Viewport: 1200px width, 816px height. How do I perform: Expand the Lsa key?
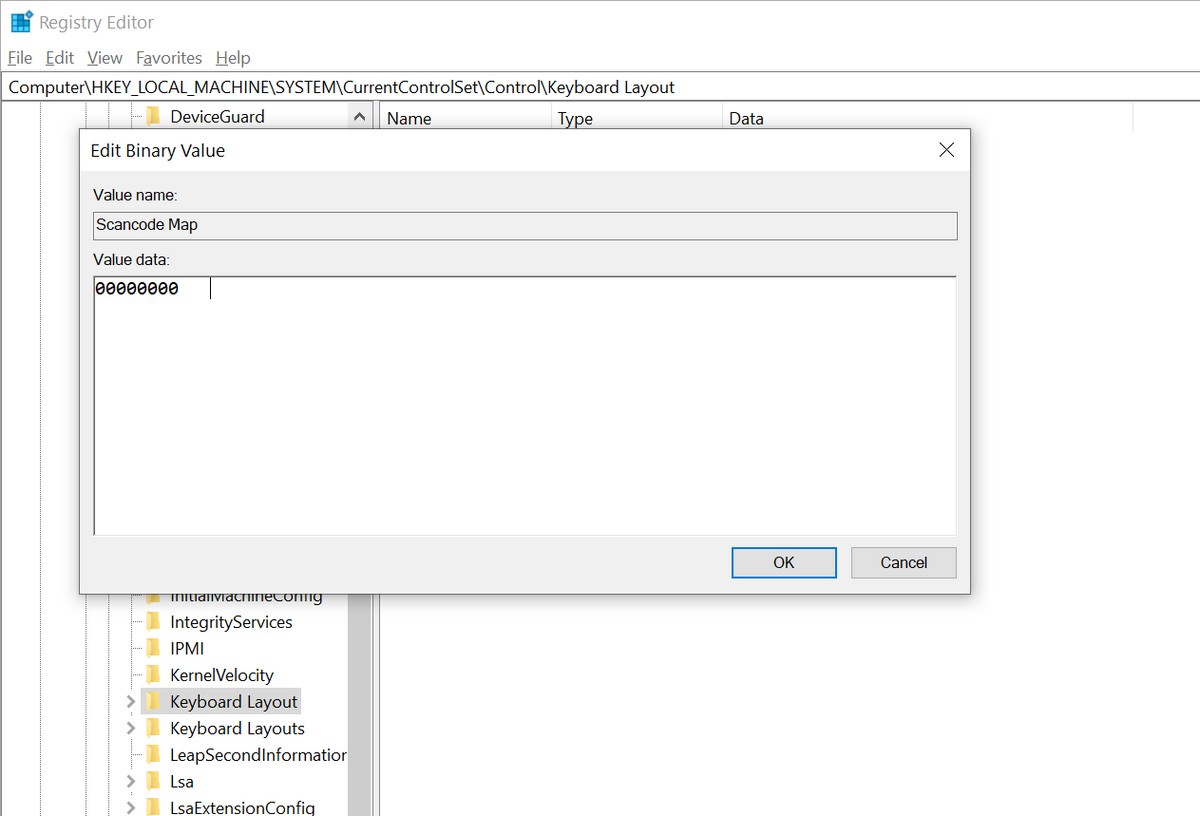point(131,781)
